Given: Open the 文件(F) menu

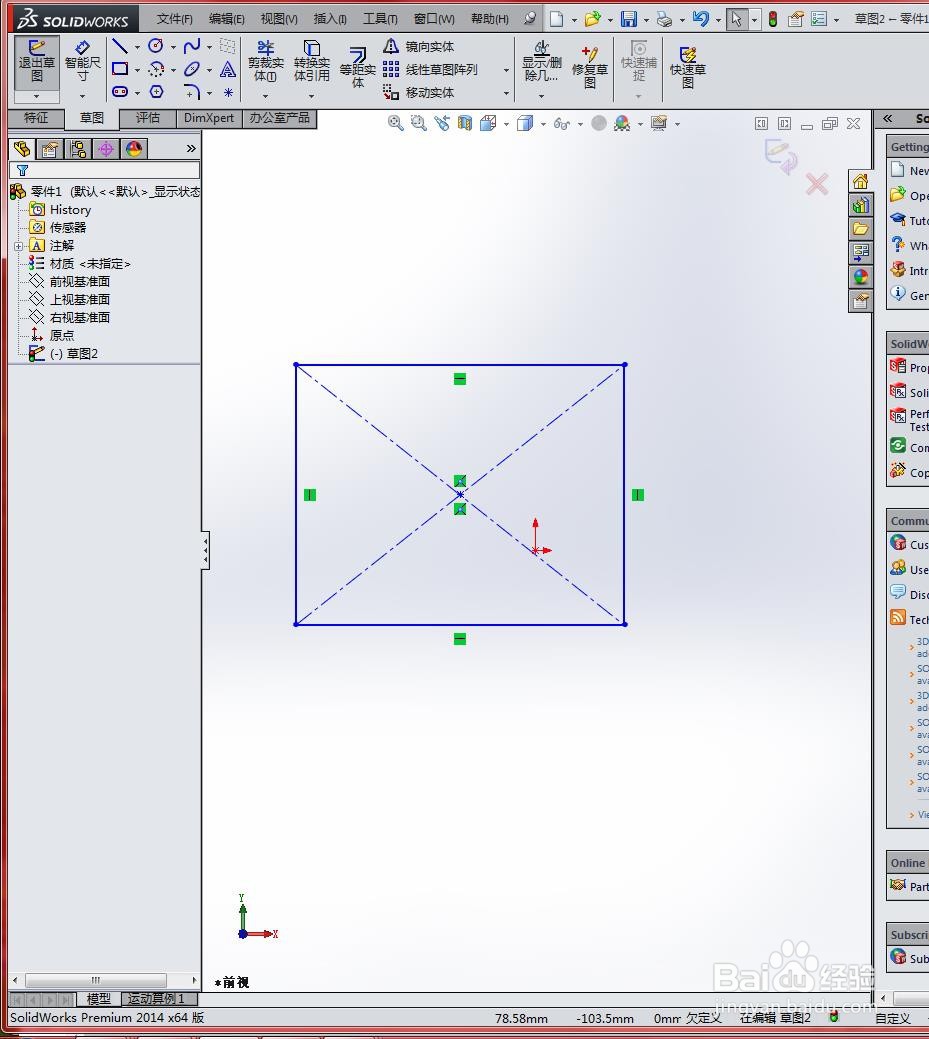Looking at the screenshot, I should tap(174, 19).
